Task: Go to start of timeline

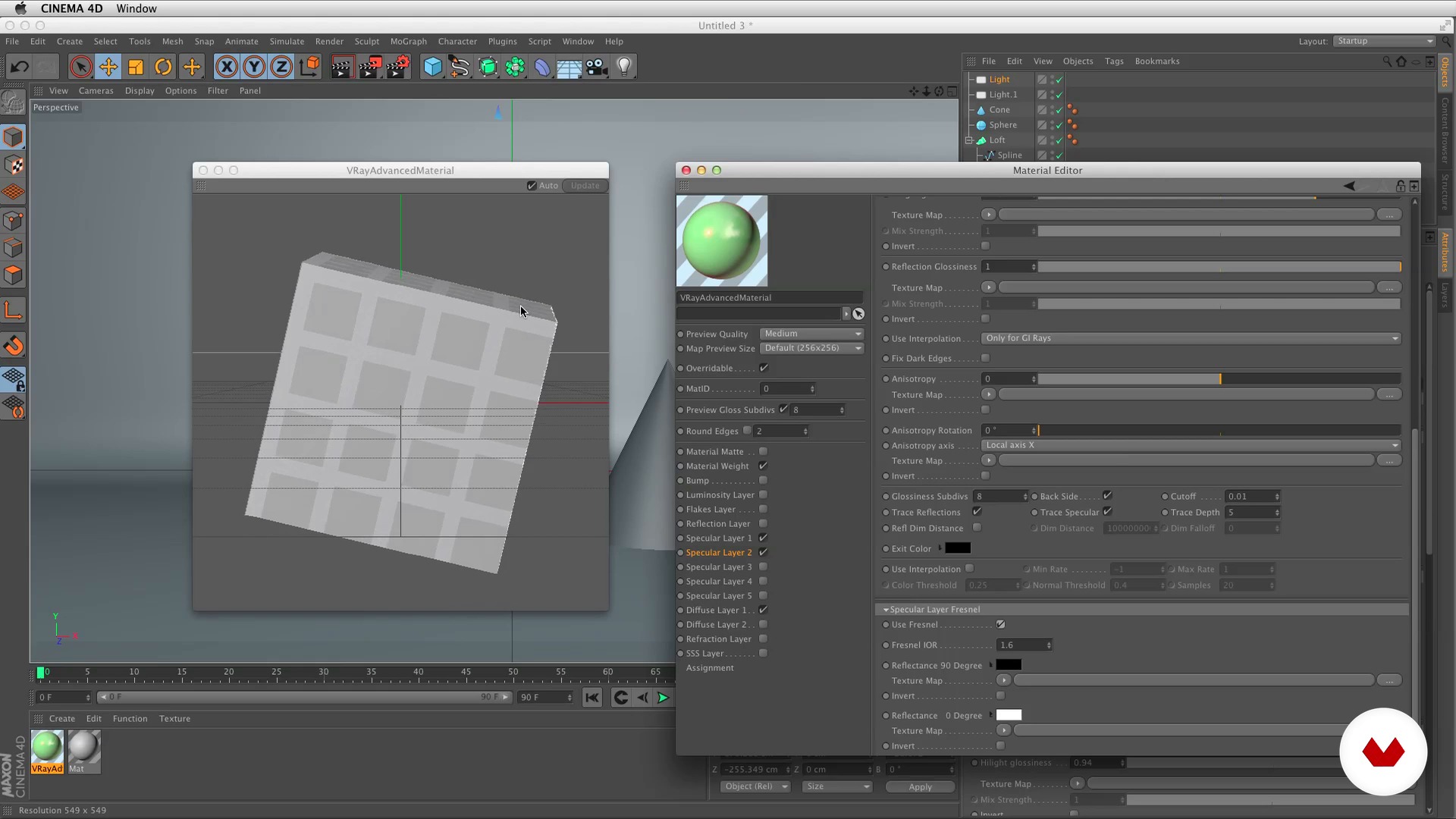Action: [x=592, y=698]
